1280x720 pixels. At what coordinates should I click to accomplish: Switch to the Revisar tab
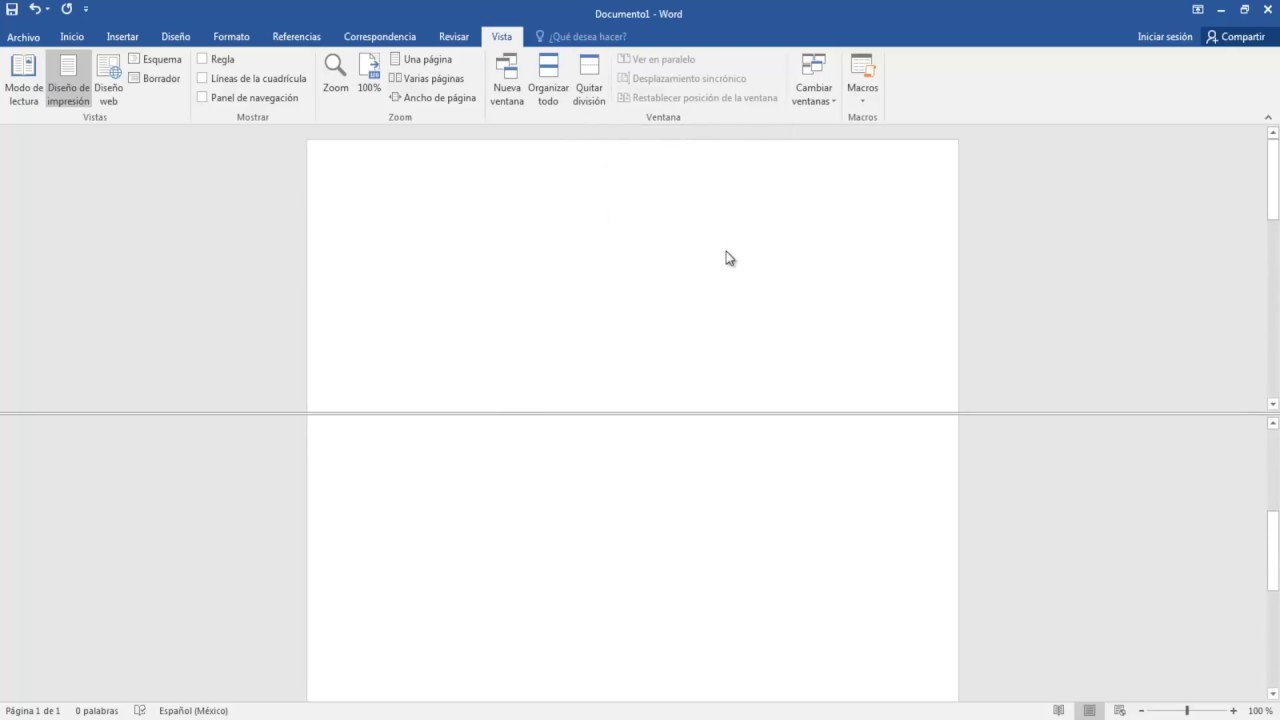[x=453, y=37]
